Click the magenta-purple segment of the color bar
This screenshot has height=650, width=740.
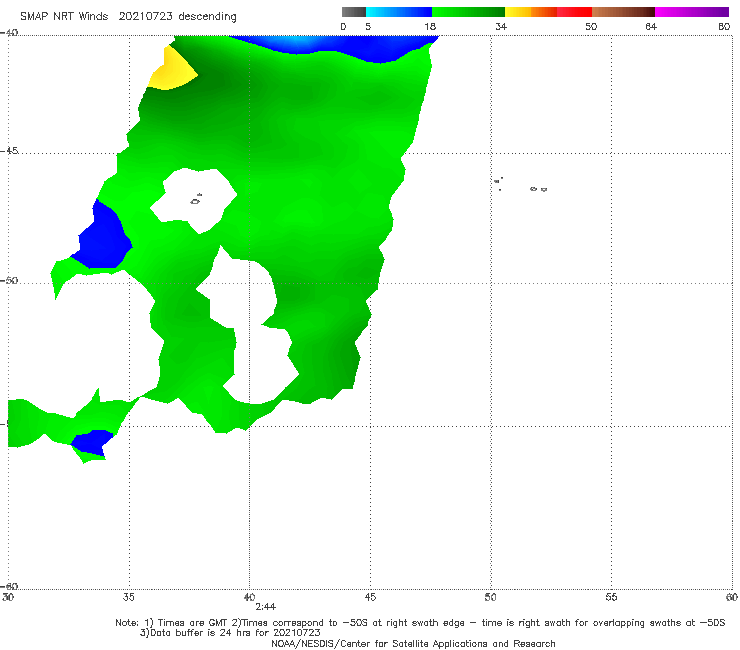pos(692,12)
